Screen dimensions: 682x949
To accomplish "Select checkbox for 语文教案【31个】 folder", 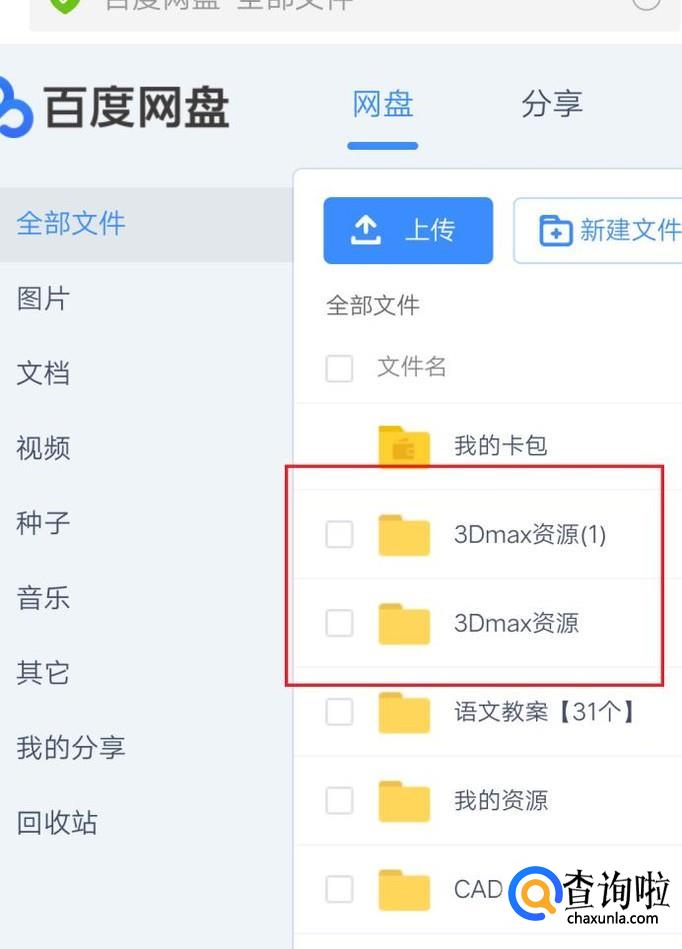I will click(340, 712).
